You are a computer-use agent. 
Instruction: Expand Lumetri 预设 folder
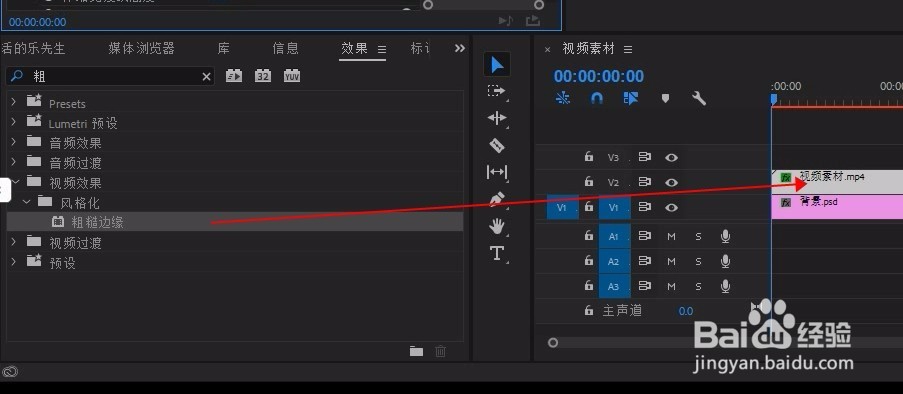coord(14,123)
